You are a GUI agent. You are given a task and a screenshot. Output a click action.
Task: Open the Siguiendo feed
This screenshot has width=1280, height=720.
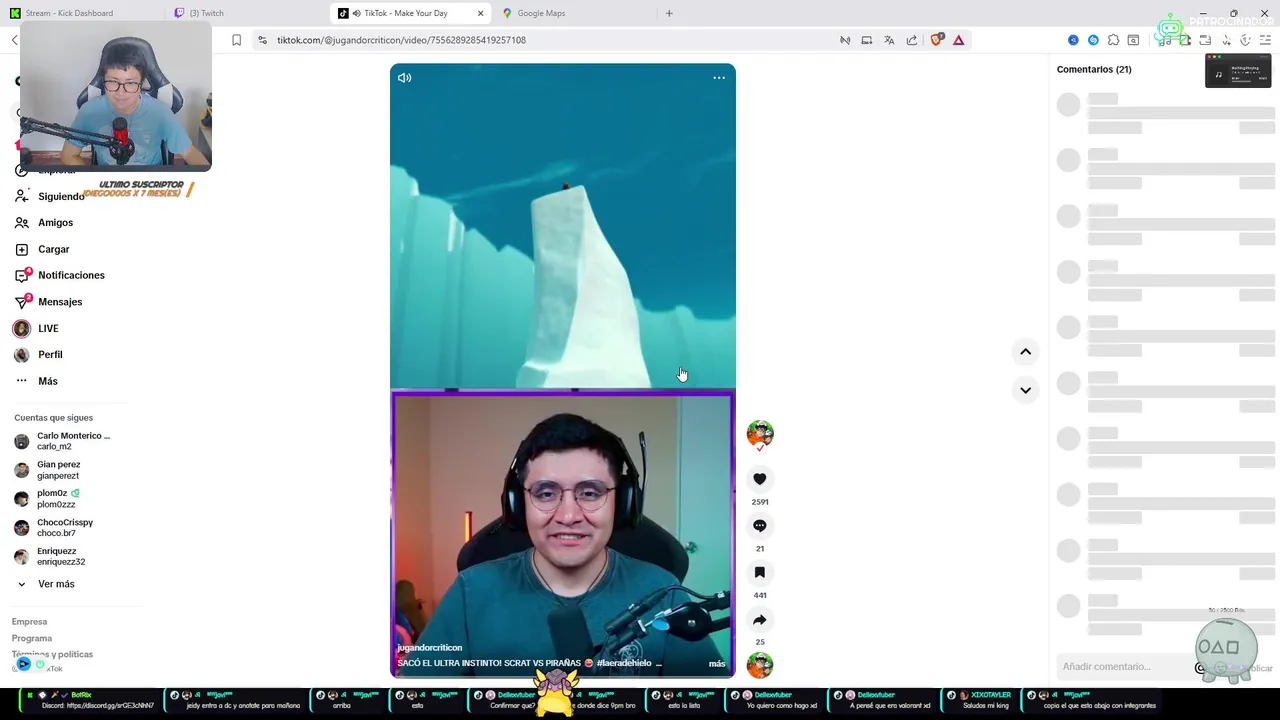(x=61, y=197)
